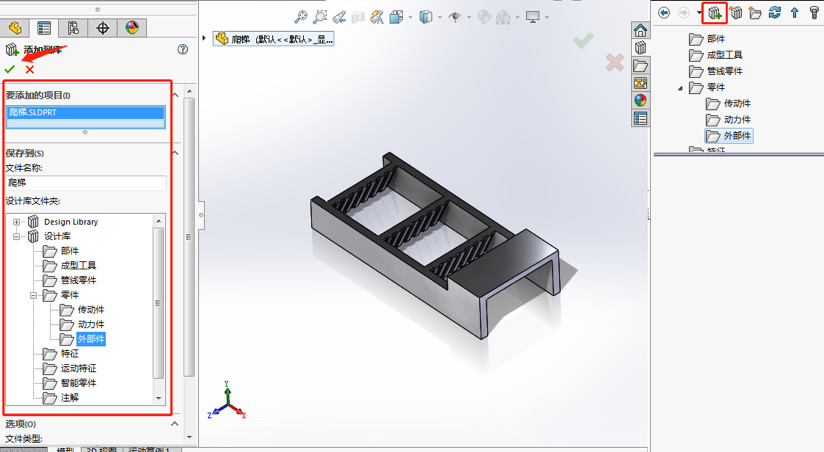The height and width of the screenshot is (452, 824).
Task: Click the back arrow in Design Library pane
Action: 664,13
